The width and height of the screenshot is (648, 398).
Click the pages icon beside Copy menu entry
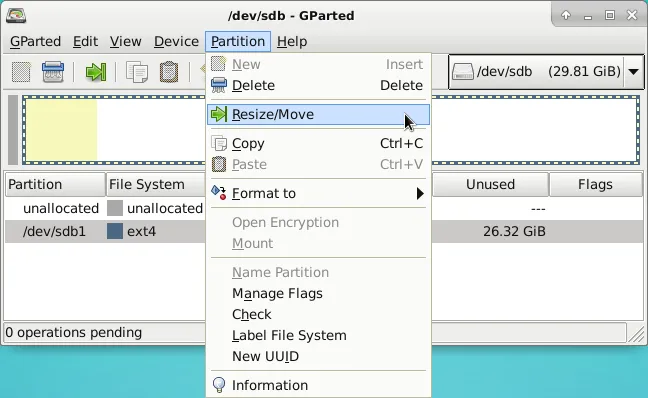[219, 143]
